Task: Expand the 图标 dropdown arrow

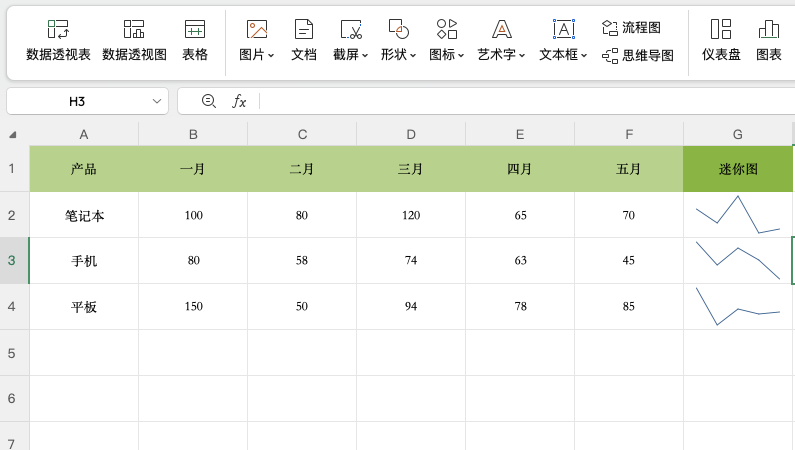Action: pyautogui.click(x=460, y=55)
